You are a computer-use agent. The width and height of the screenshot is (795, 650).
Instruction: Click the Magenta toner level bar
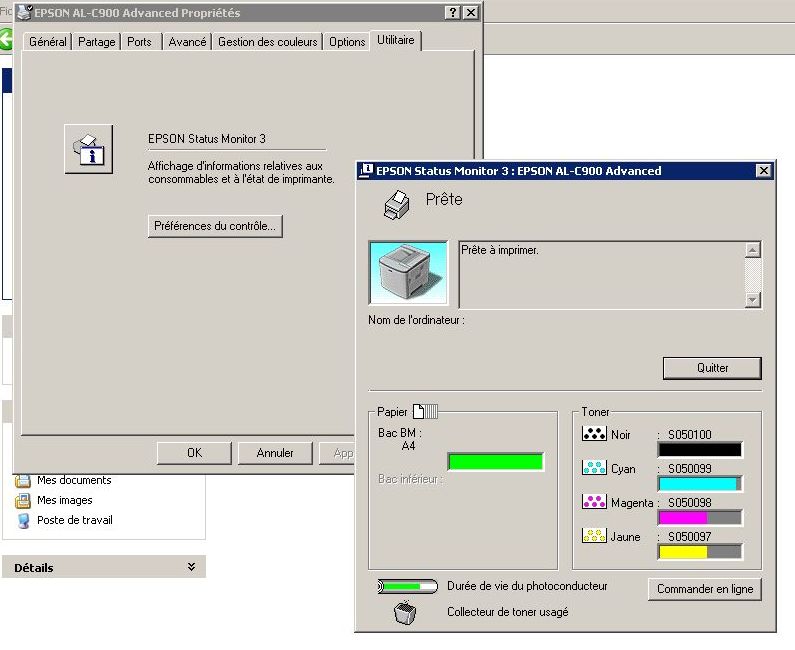pos(700,518)
